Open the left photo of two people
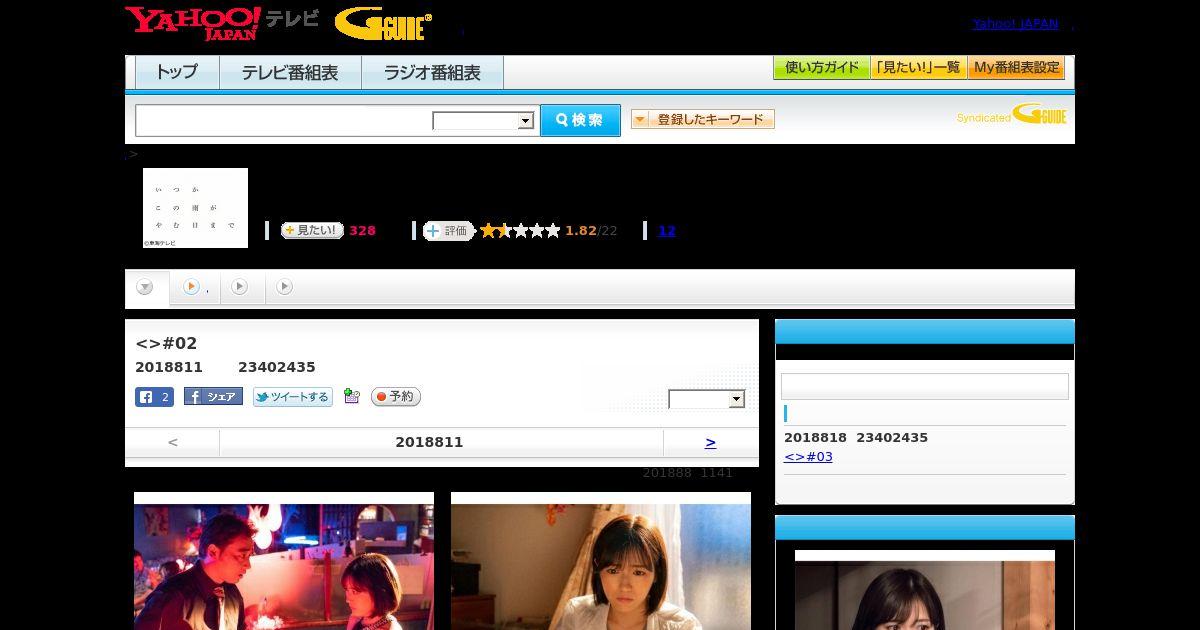Viewport: 1200px width, 630px height. coord(284,566)
